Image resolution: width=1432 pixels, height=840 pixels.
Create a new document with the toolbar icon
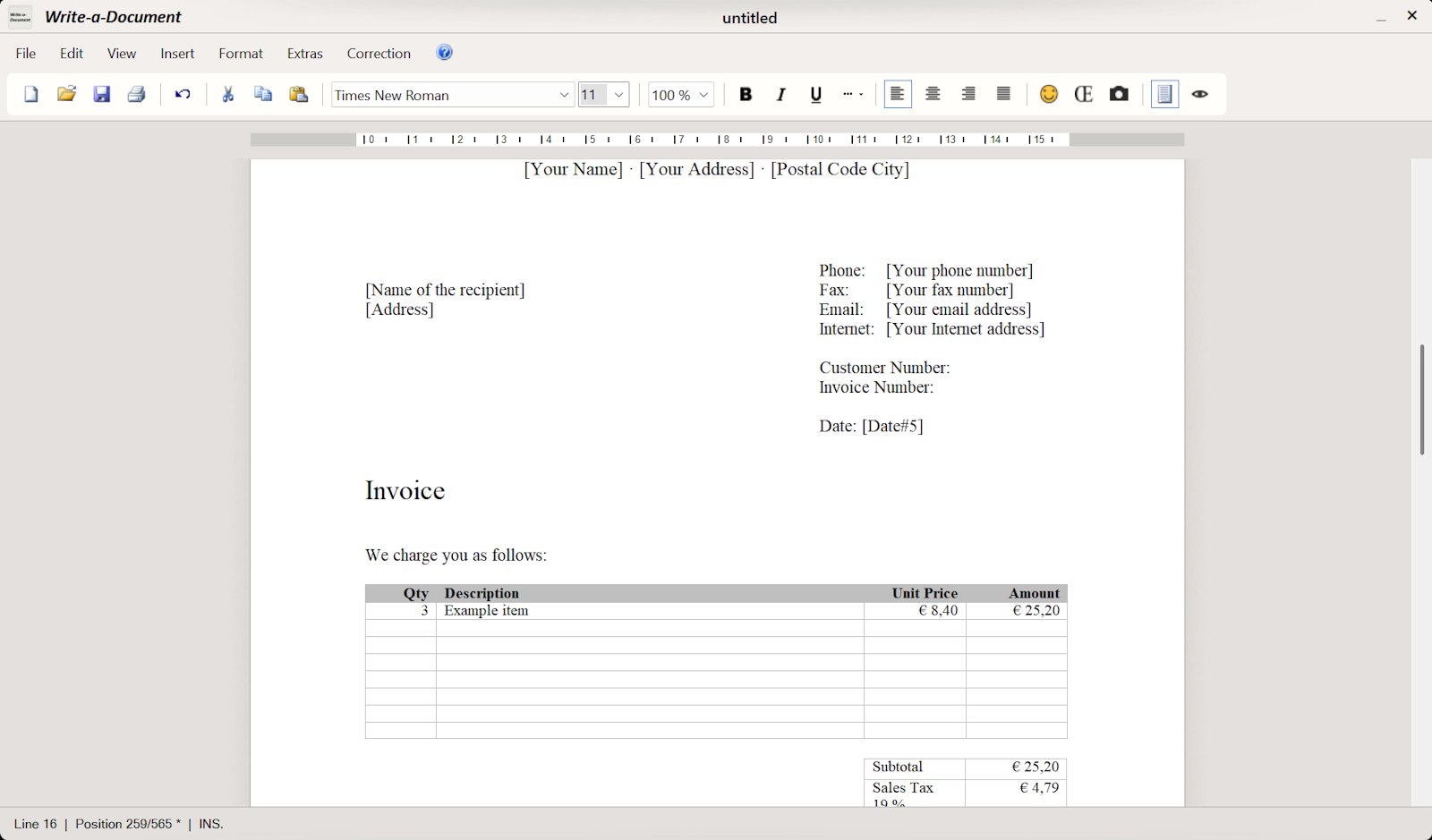(31, 94)
